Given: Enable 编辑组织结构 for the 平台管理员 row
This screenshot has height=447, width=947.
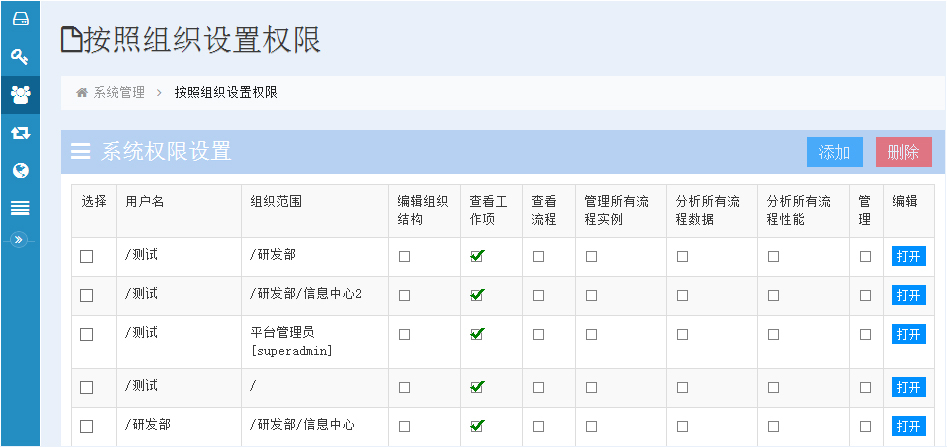Looking at the screenshot, I should (405, 334).
